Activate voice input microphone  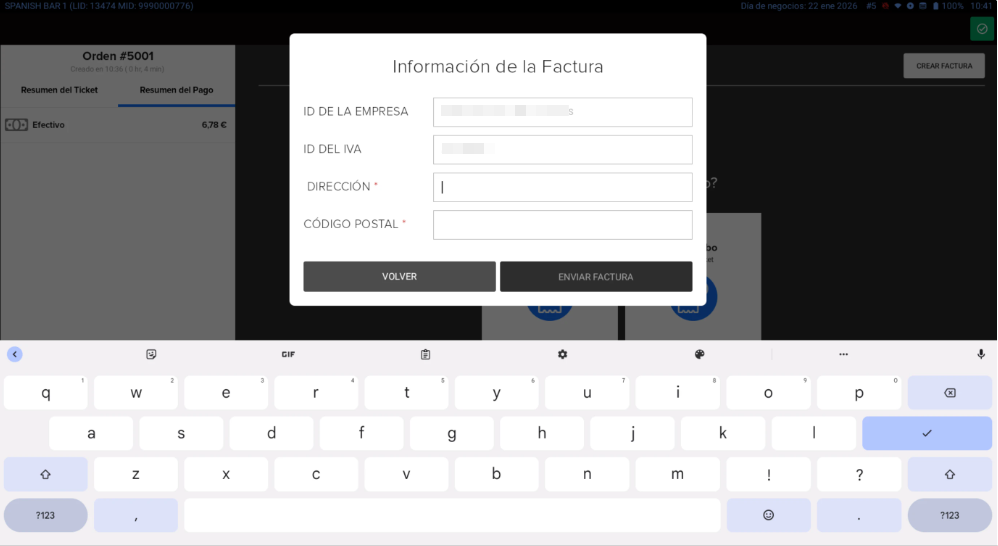point(981,354)
